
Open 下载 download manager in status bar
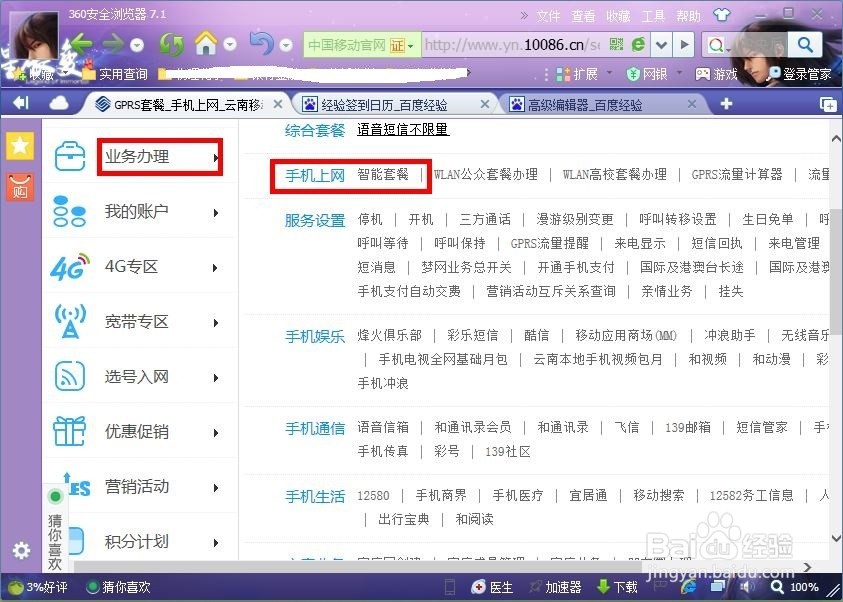point(617,587)
